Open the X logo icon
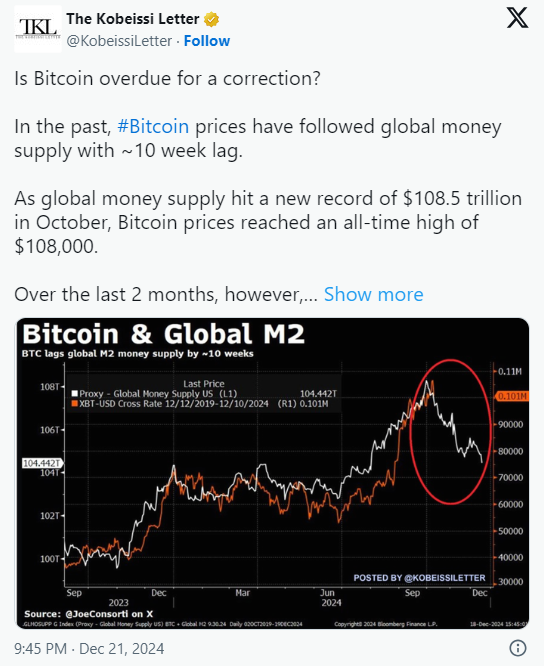This screenshot has height=666, width=544. point(517,18)
